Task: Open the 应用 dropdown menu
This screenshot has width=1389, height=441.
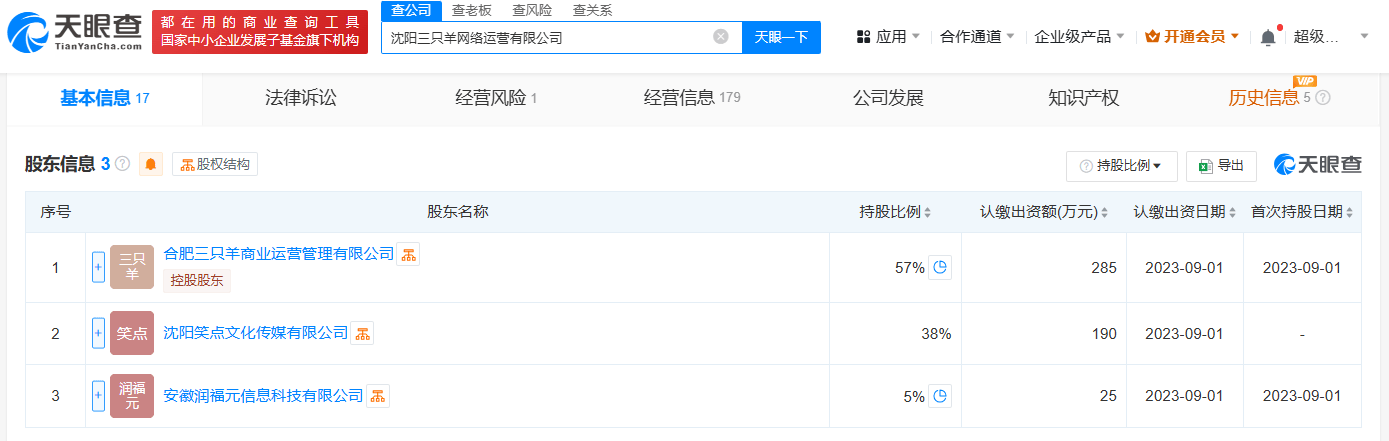Action: [x=889, y=37]
